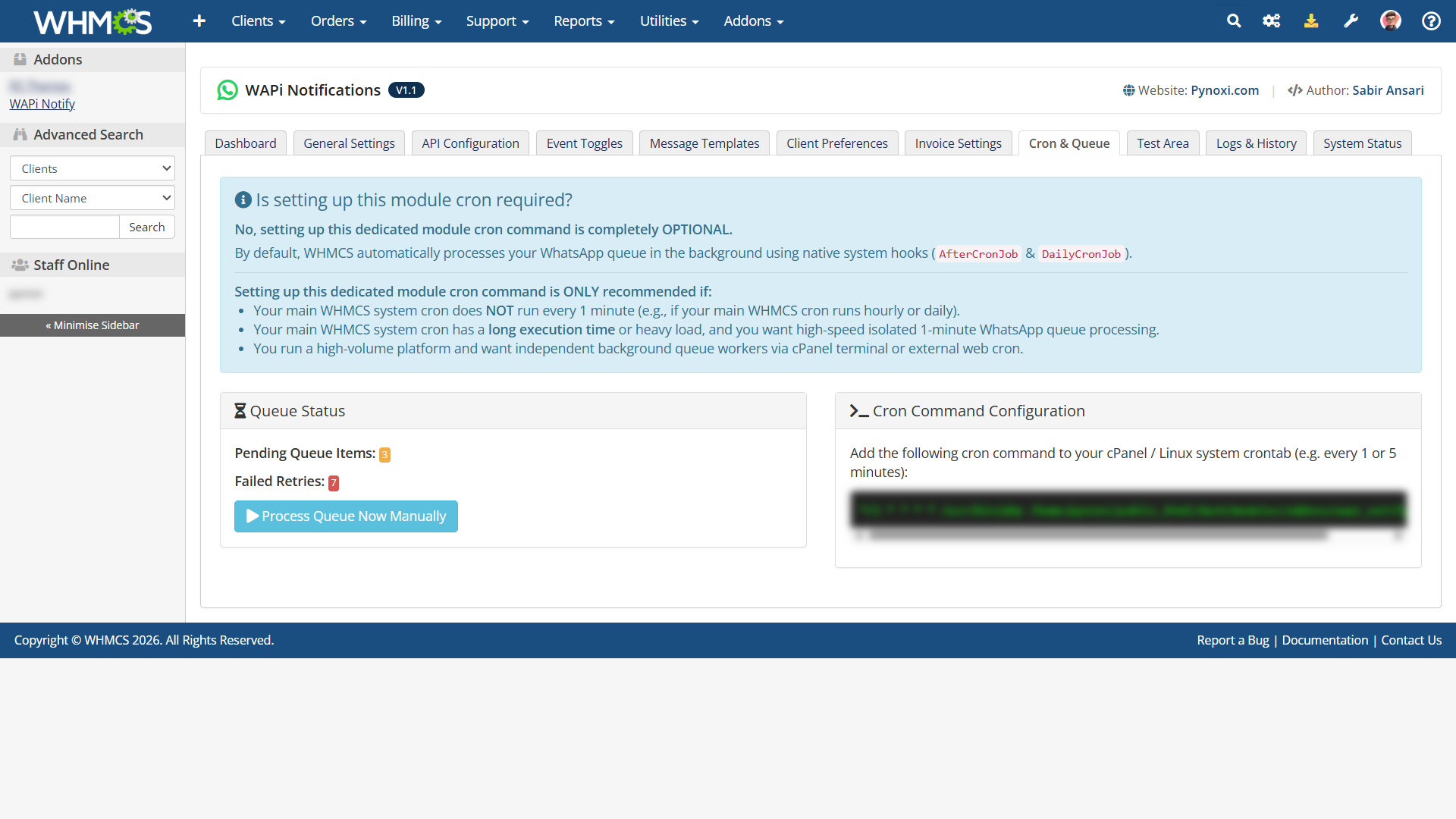Select the Cron & Queue tab
The width and height of the screenshot is (1456, 819).
point(1069,143)
